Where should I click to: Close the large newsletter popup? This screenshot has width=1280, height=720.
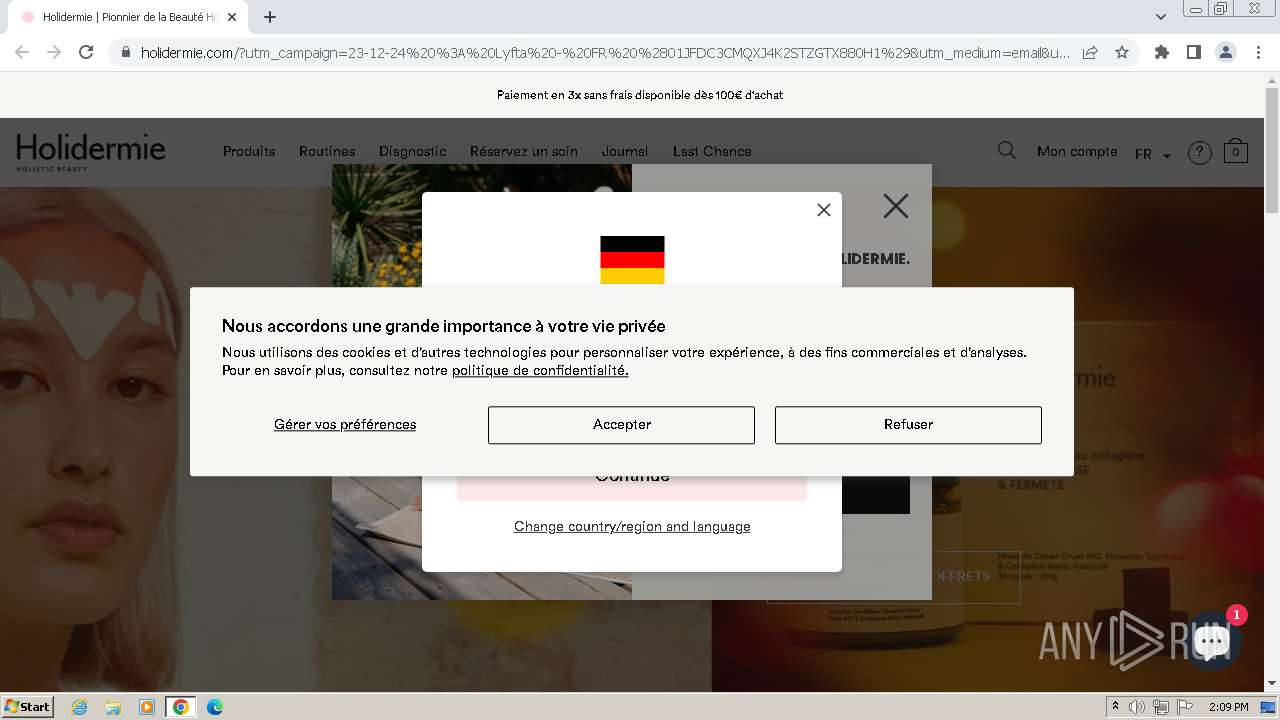896,206
